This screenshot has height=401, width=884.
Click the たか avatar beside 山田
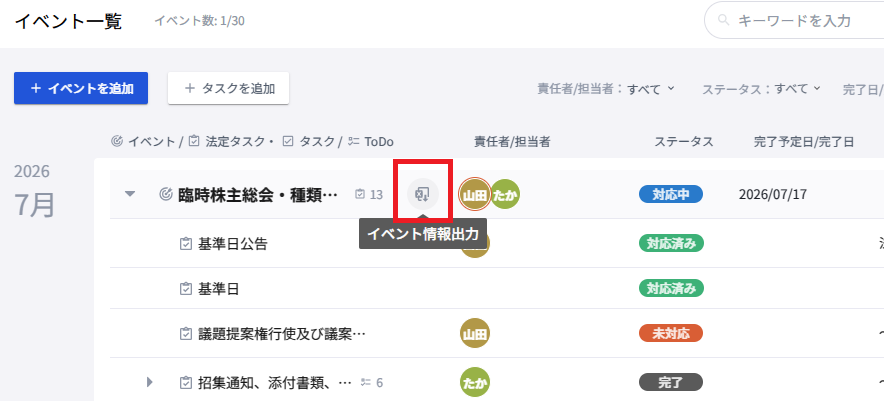(x=505, y=194)
